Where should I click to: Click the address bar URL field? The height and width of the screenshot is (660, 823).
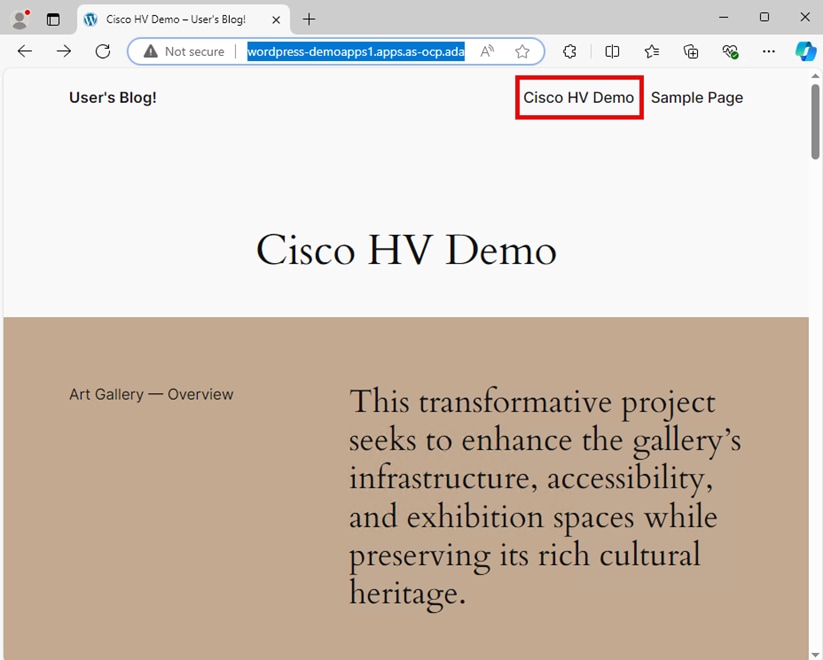[x=355, y=51]
